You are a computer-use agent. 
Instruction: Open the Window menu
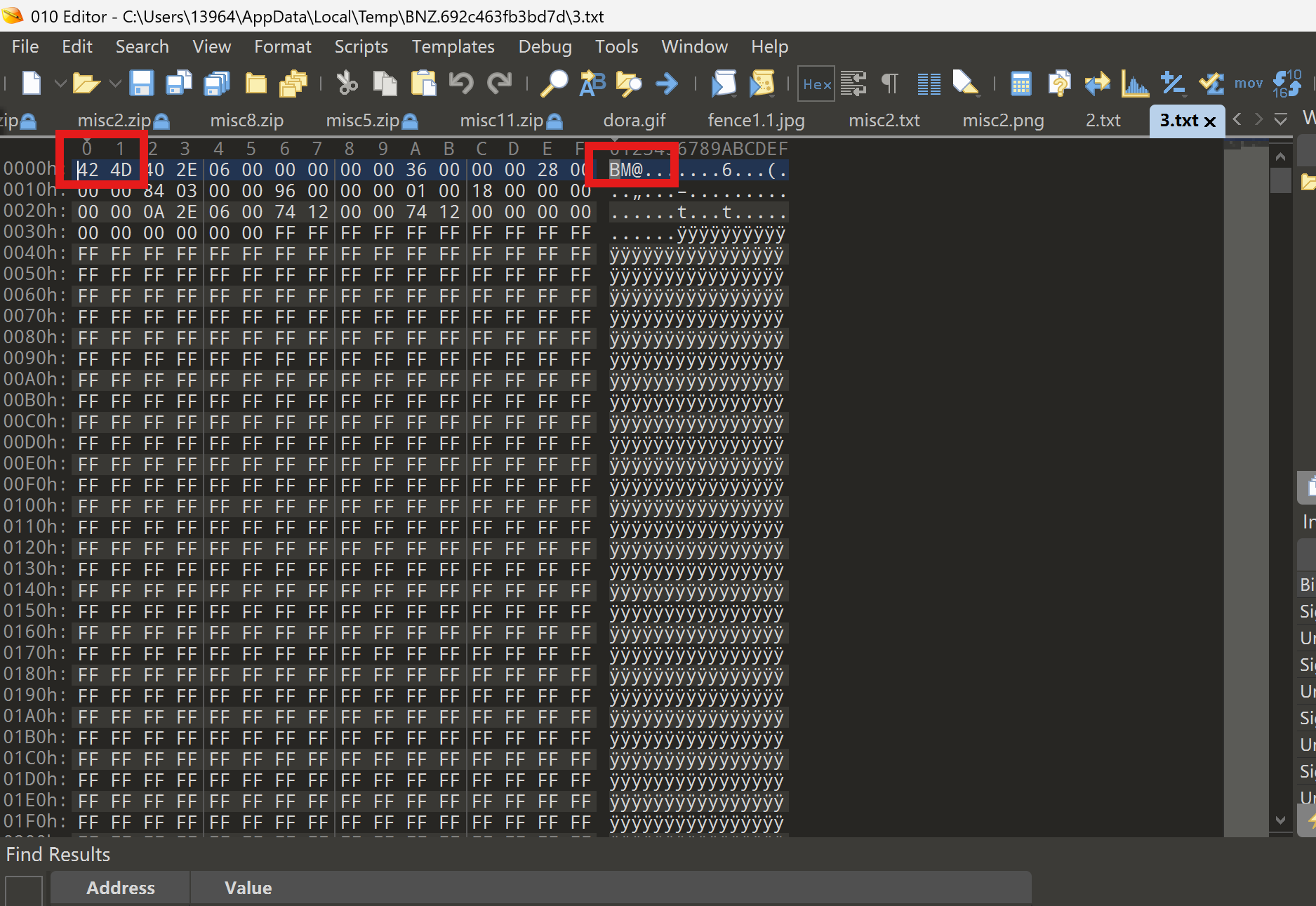click(x=695, y=47)
